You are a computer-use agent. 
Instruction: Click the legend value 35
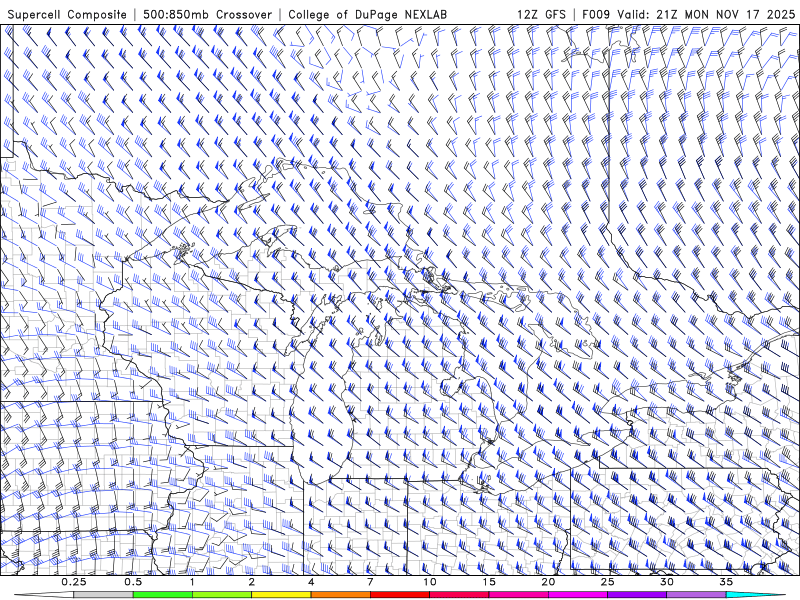pyautogui.click(x=726, y=582)
